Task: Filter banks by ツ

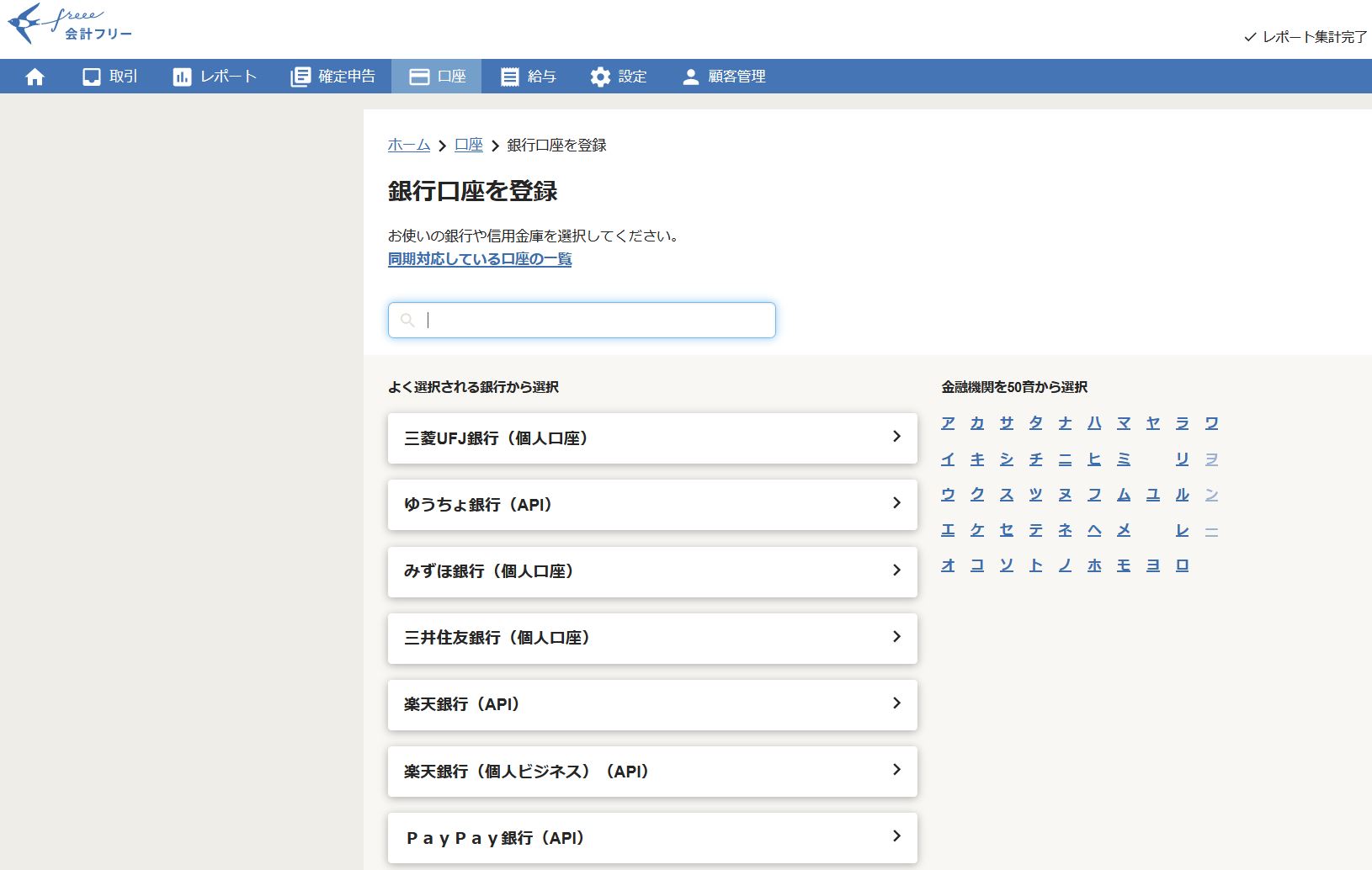Action: [1036, 495]
